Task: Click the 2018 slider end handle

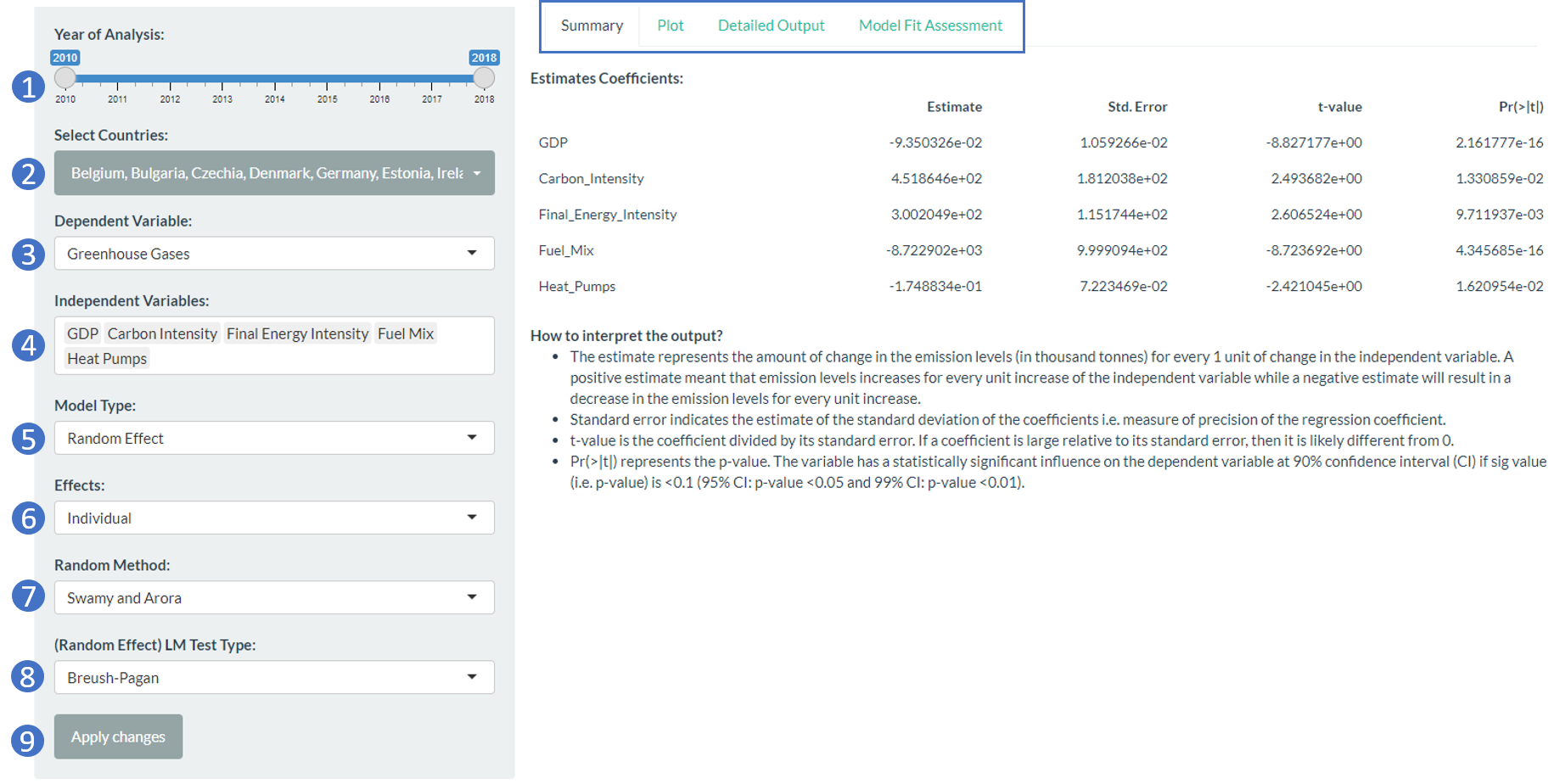Action: (x=484, y=78)
